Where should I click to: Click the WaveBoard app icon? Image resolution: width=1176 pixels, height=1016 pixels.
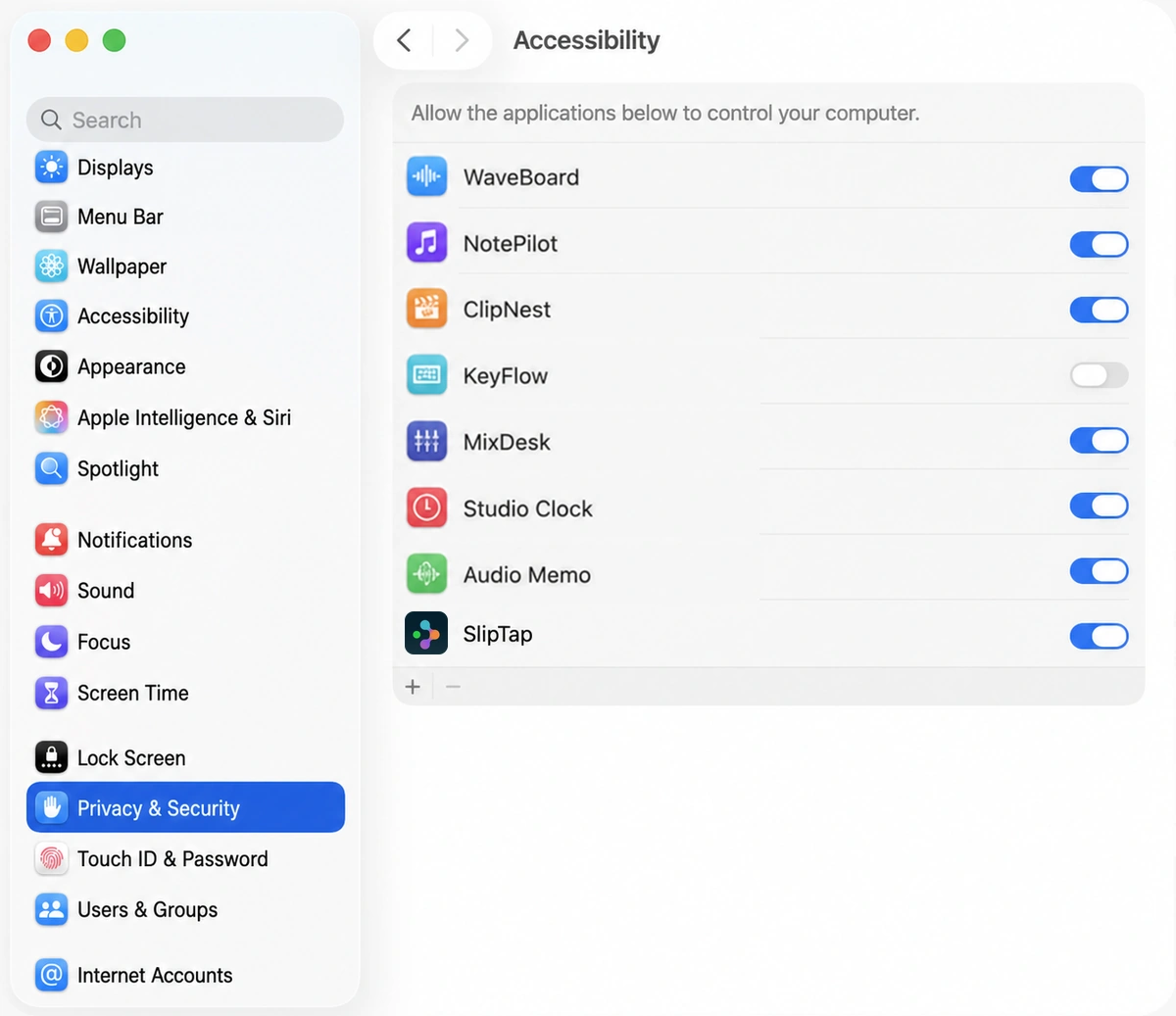pos(426,176)
